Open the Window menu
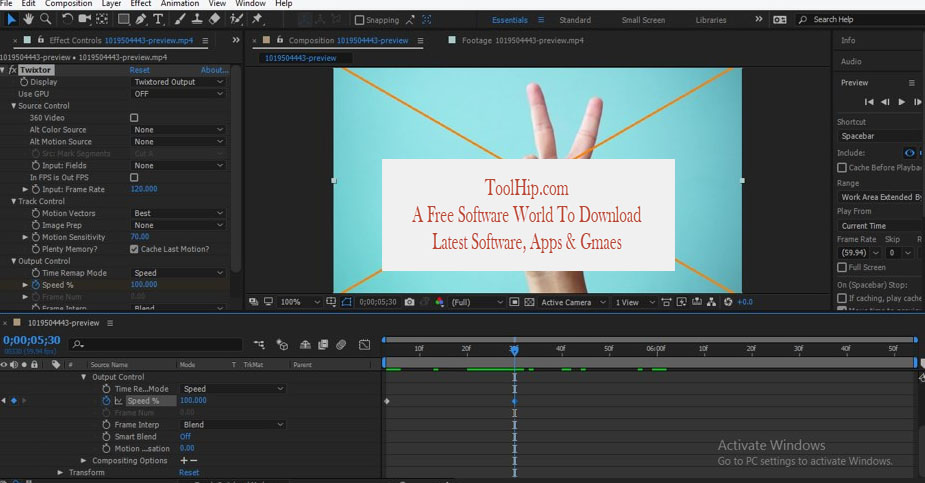Image resolution: width=925 pixels, height=483 pixels. (250, 4)
